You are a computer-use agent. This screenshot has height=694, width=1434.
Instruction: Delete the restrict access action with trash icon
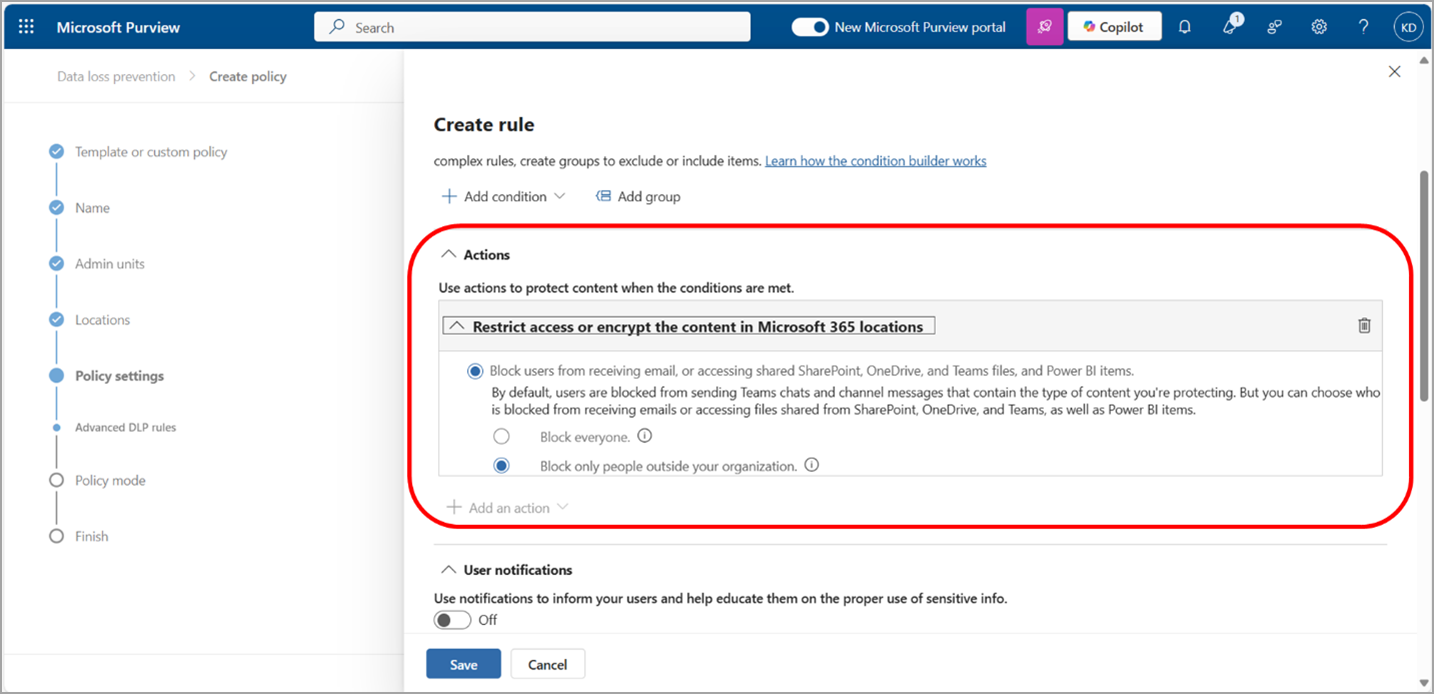(1364, 324)
